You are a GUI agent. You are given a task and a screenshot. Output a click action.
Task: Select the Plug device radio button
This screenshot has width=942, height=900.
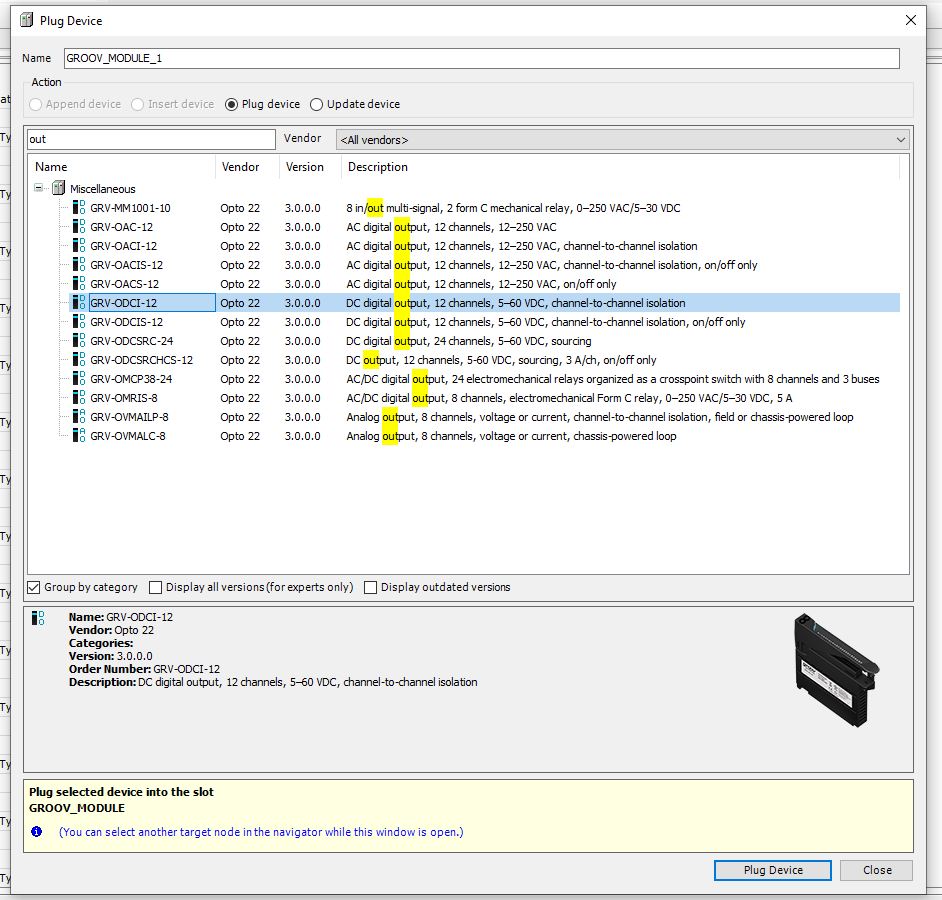click(x=231, y=104)
